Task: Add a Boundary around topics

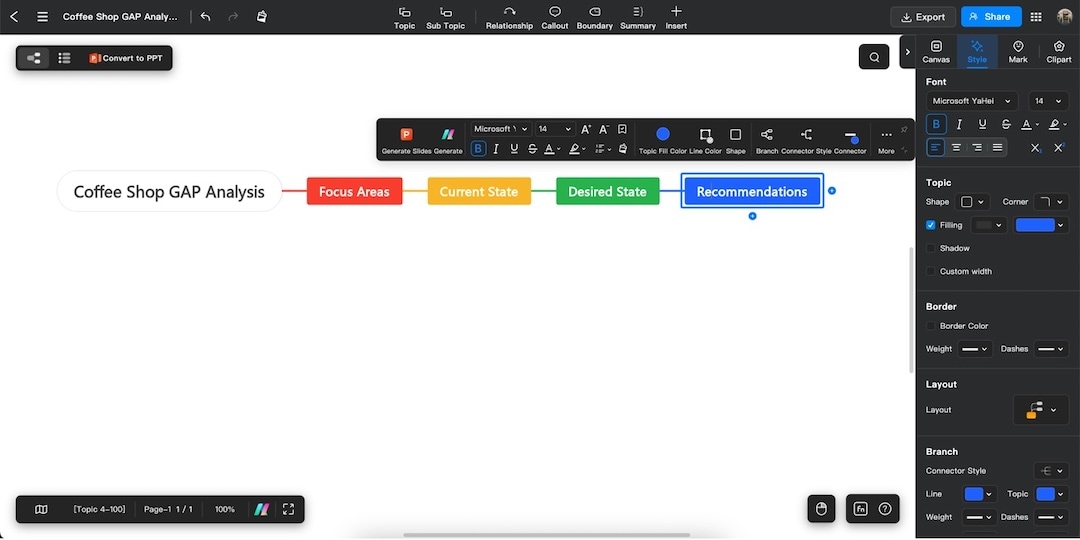Action: click(x=594, y=17)
